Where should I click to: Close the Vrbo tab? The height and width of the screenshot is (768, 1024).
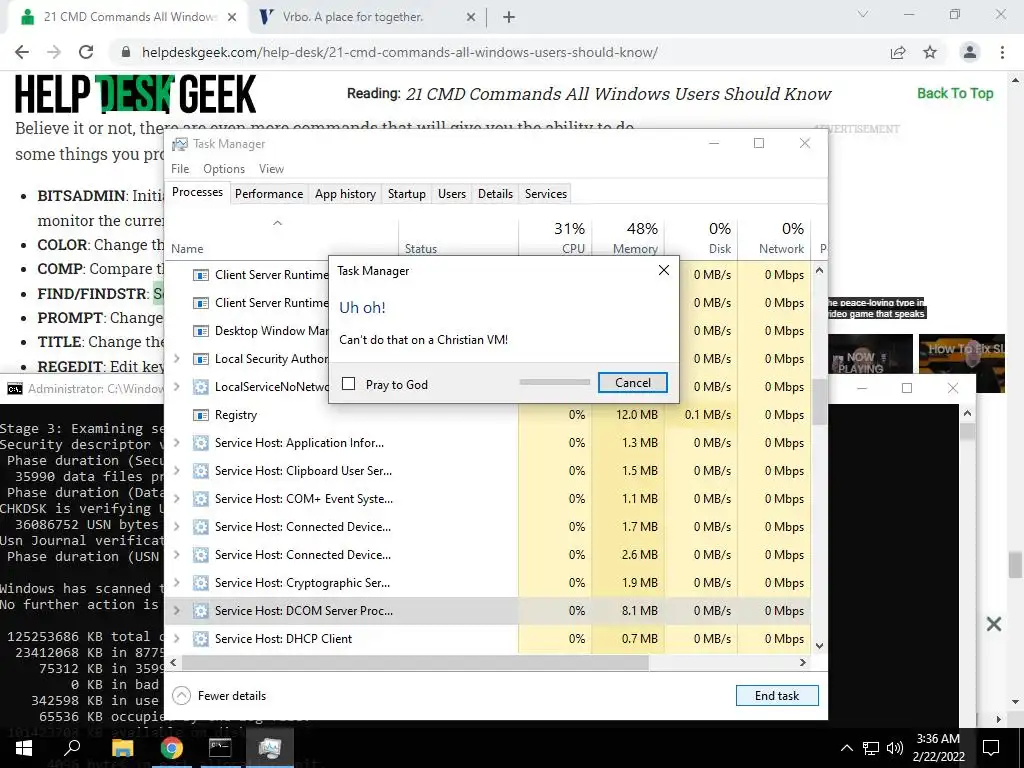(471, 18)
